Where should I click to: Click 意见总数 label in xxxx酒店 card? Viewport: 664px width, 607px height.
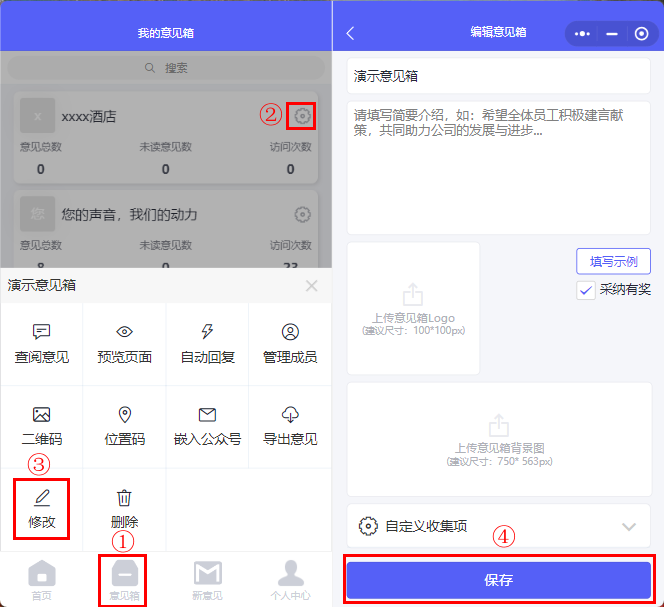tap(41, 147)
